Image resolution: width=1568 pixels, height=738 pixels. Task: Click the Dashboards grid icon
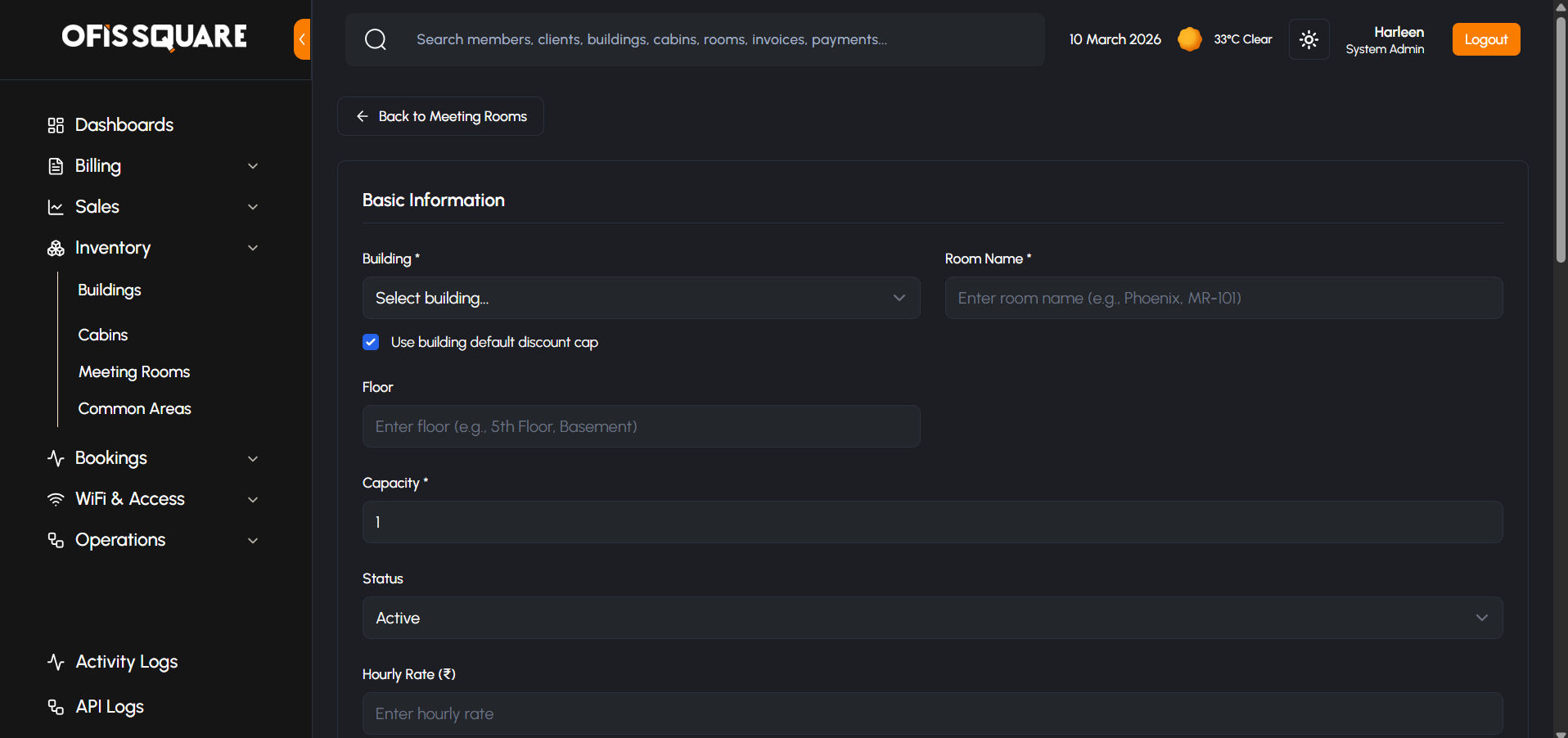[x=56, y=125]
